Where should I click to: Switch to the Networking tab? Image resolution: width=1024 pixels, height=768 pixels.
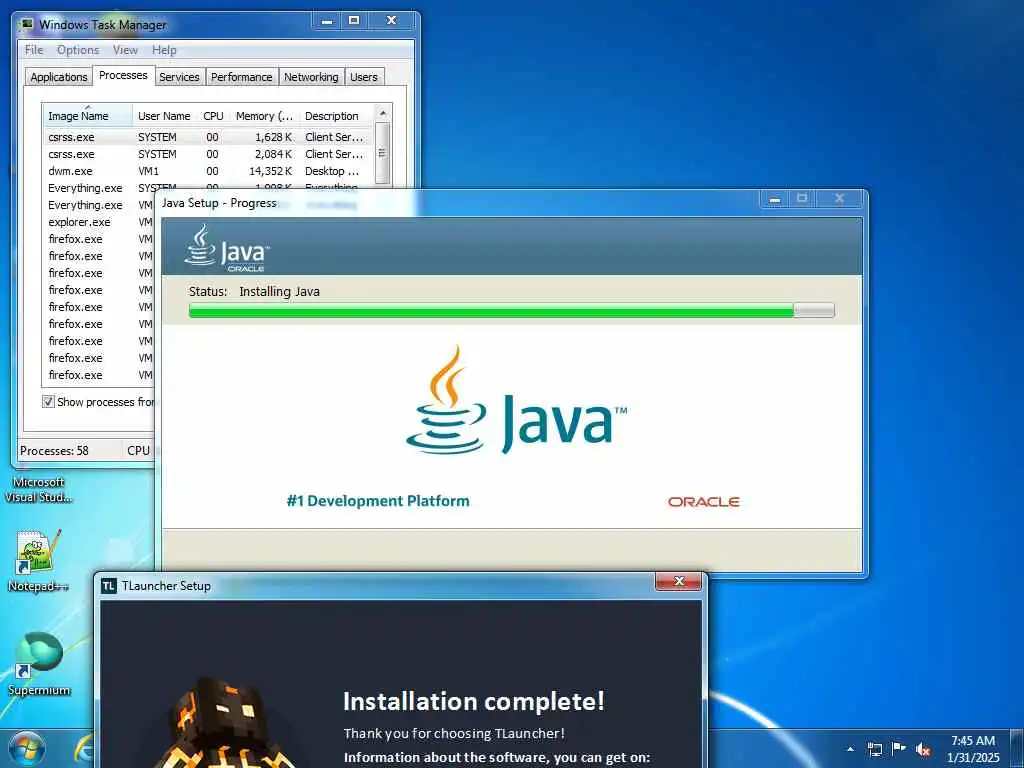tap(311, 77)
